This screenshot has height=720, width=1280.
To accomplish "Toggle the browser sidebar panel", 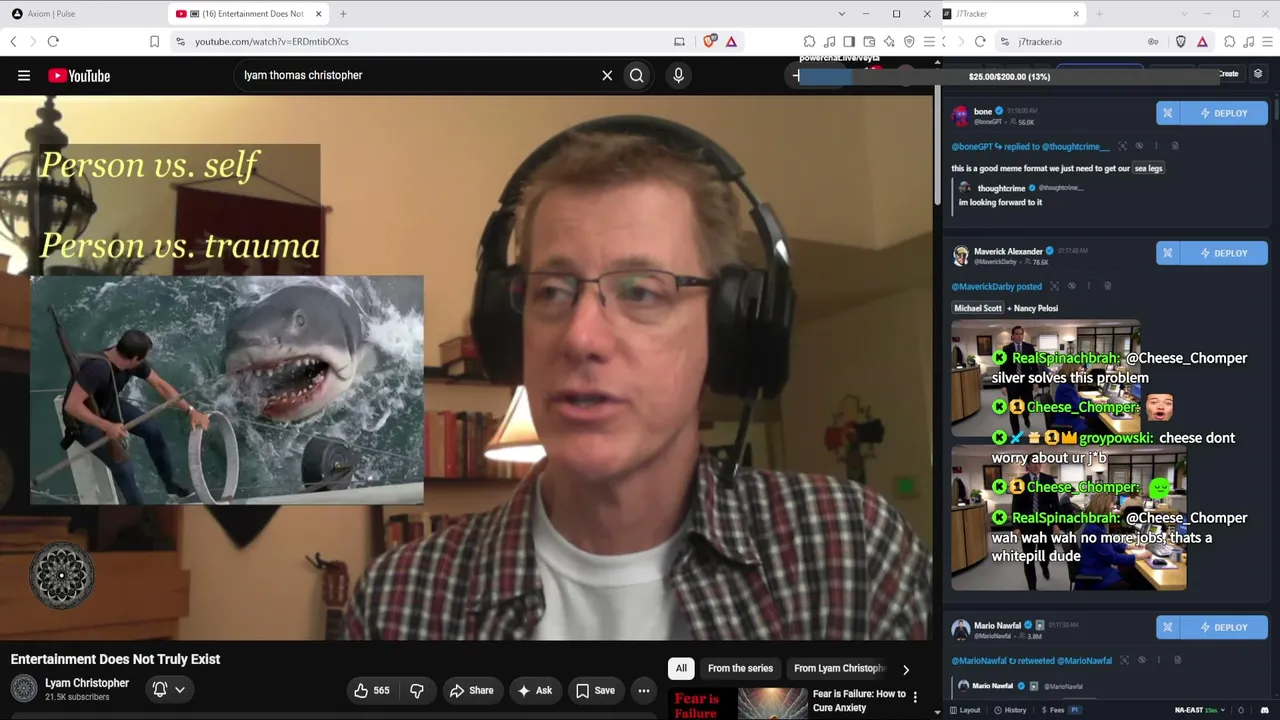I will click(x=849, y=41).
